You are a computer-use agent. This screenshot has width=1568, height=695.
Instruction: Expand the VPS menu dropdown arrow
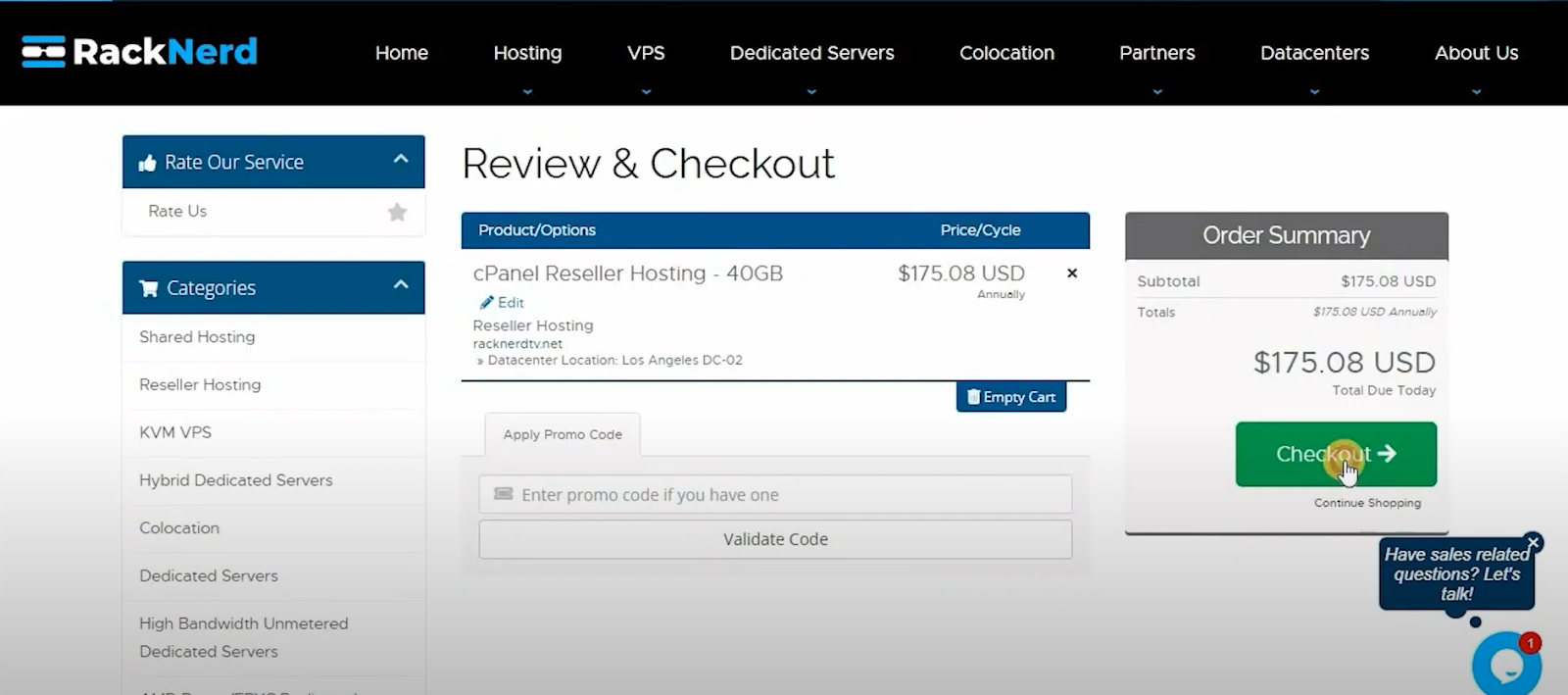(646, 91)
